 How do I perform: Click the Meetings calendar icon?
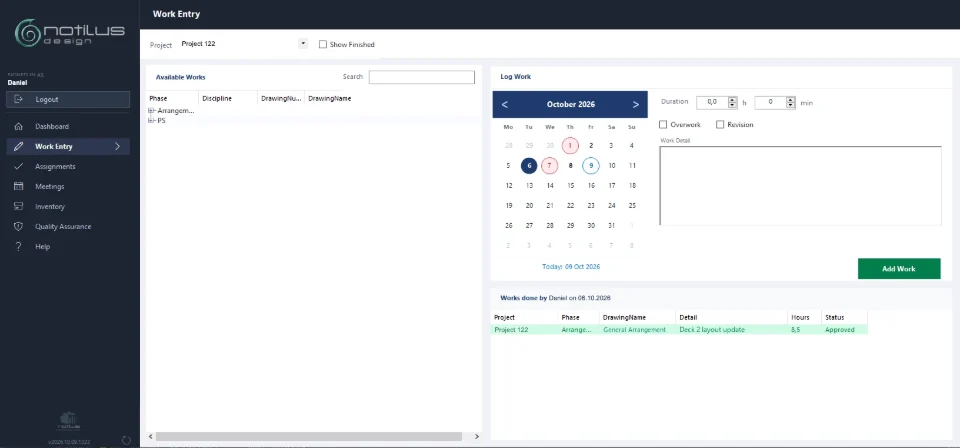[x=18, y=186]
